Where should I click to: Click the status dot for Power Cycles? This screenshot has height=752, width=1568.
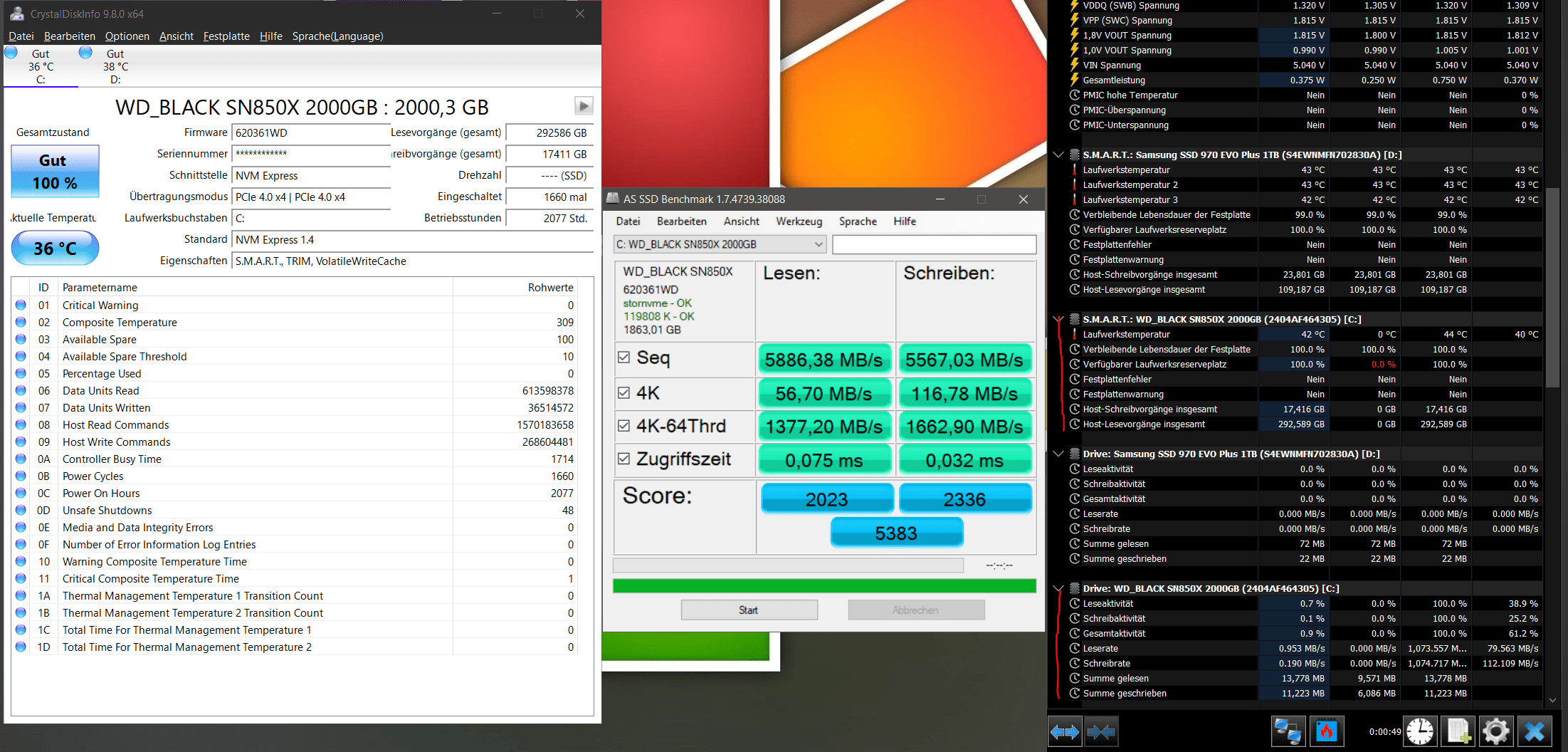(21, 476)
